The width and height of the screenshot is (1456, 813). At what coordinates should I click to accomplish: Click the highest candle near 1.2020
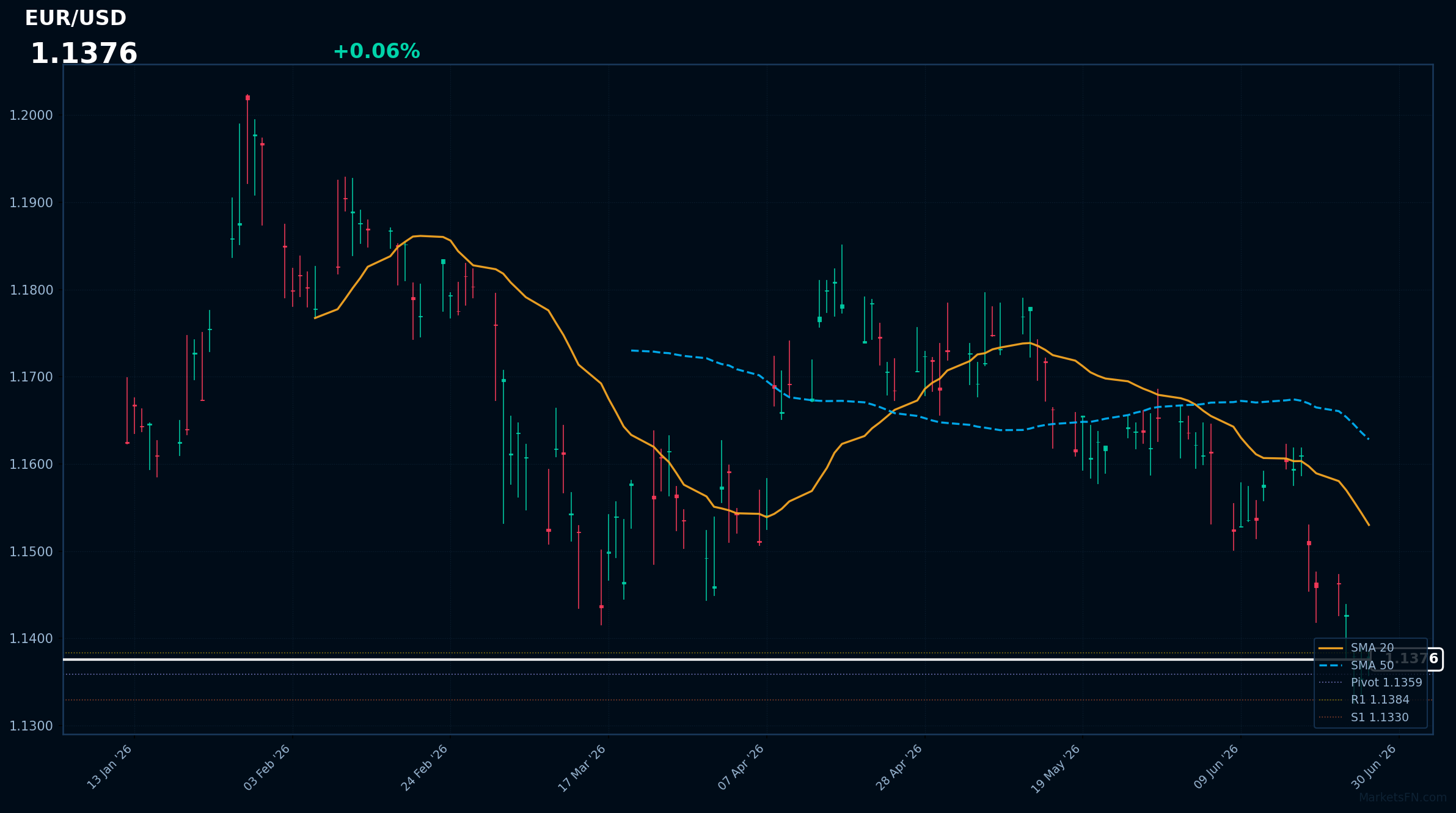(x=247, y=139)
